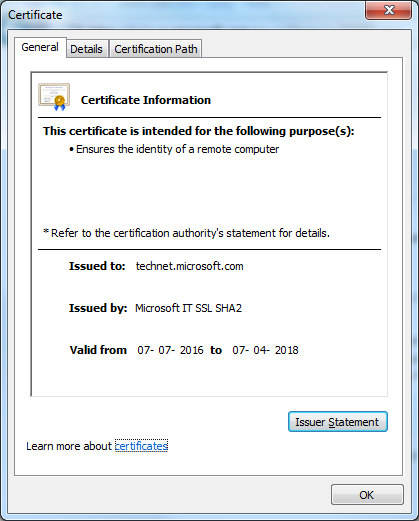Click the Issued by label

click(98, 308)
